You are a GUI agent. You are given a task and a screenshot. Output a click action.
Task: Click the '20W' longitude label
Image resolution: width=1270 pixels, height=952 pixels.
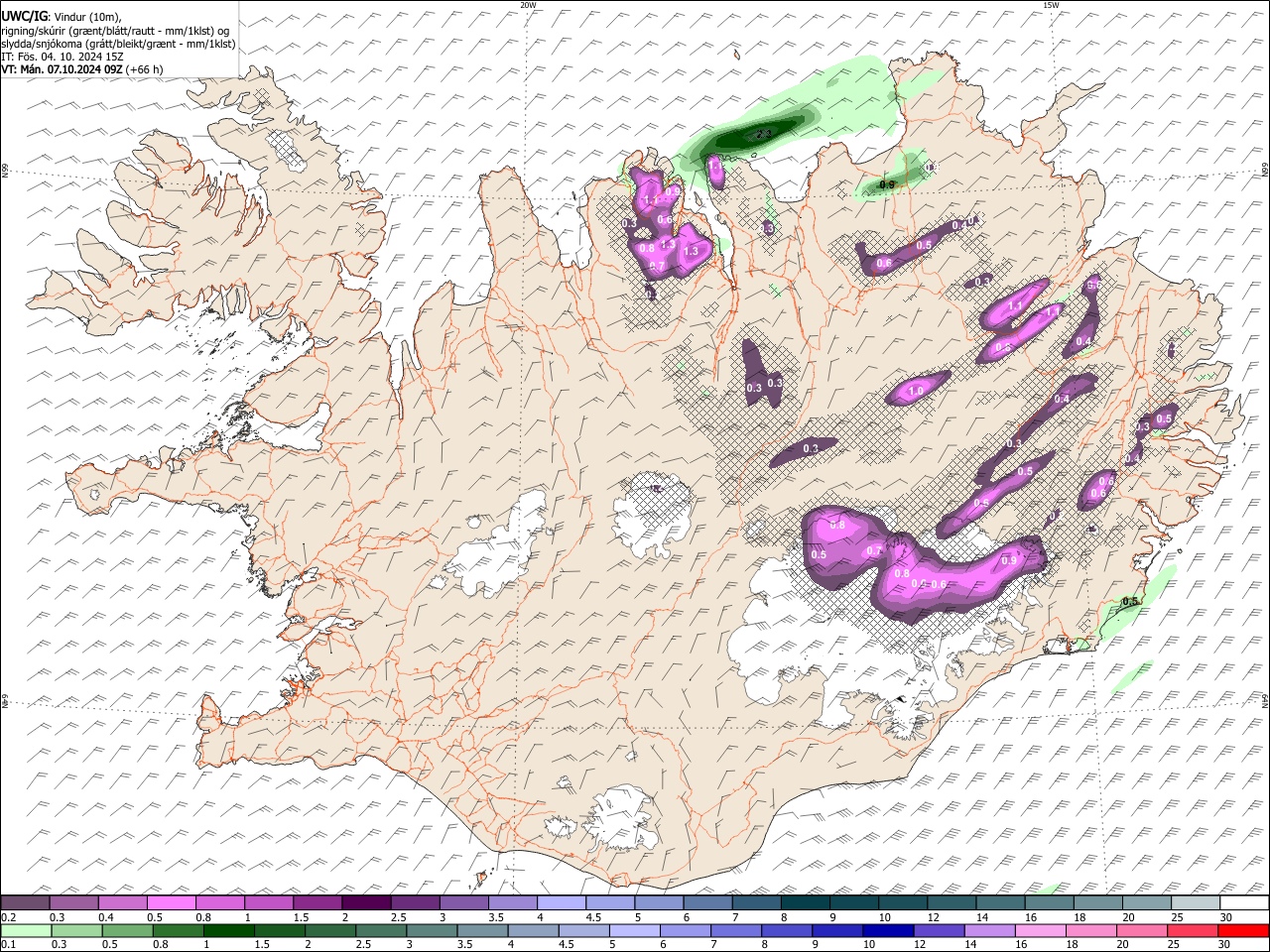click(528, 5)
